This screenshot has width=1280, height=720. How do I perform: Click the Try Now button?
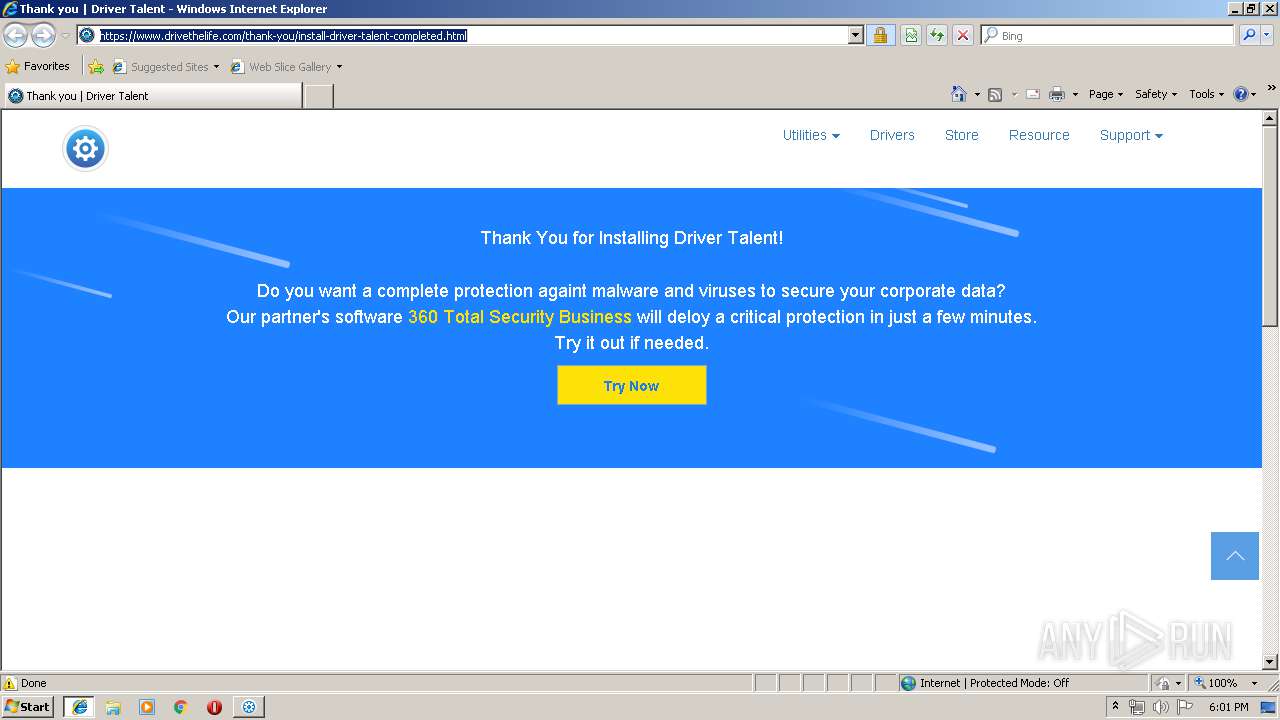(632, 385)
